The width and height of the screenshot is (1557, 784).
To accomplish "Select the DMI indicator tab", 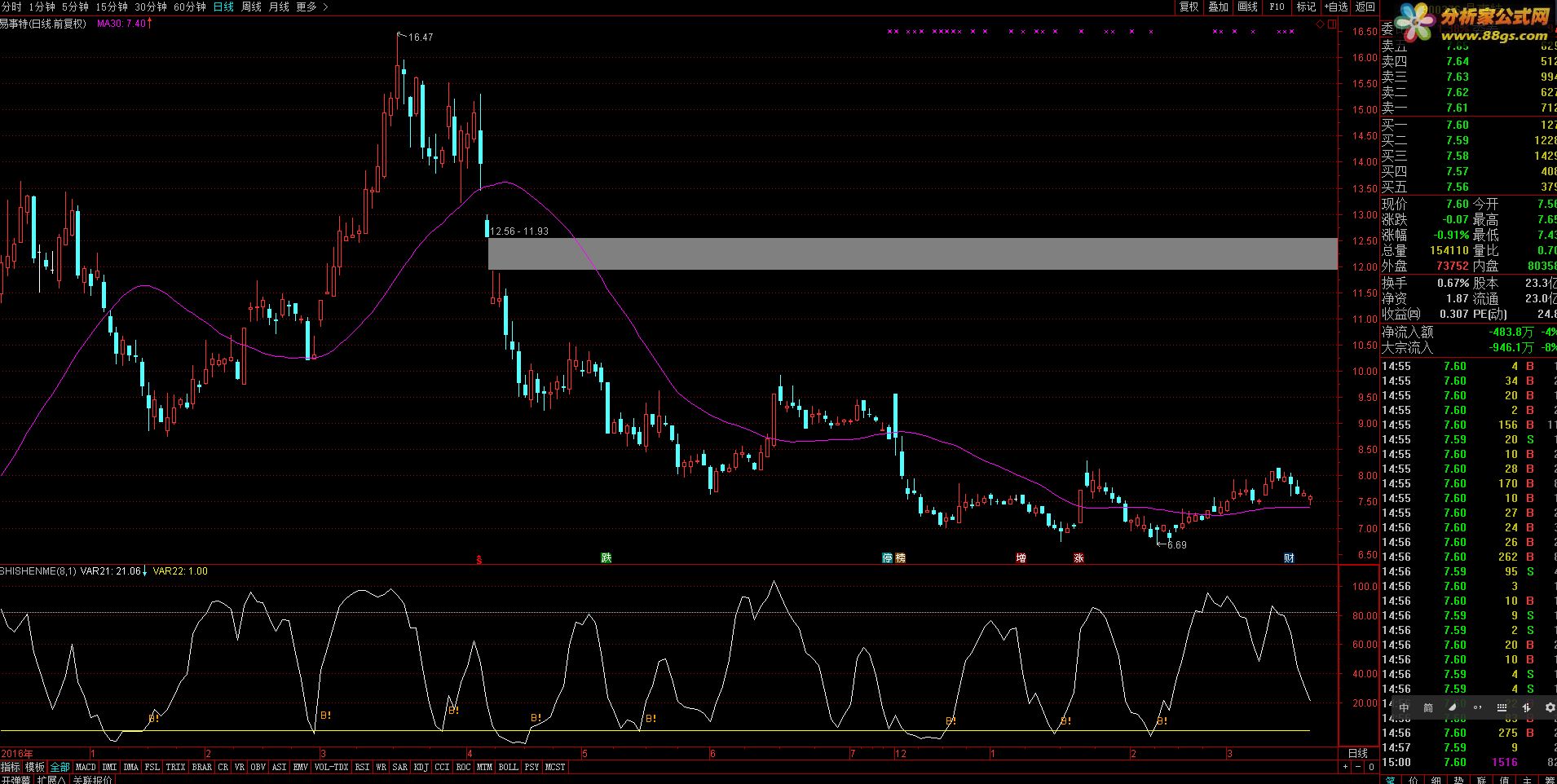I will [x=109, y=767].
